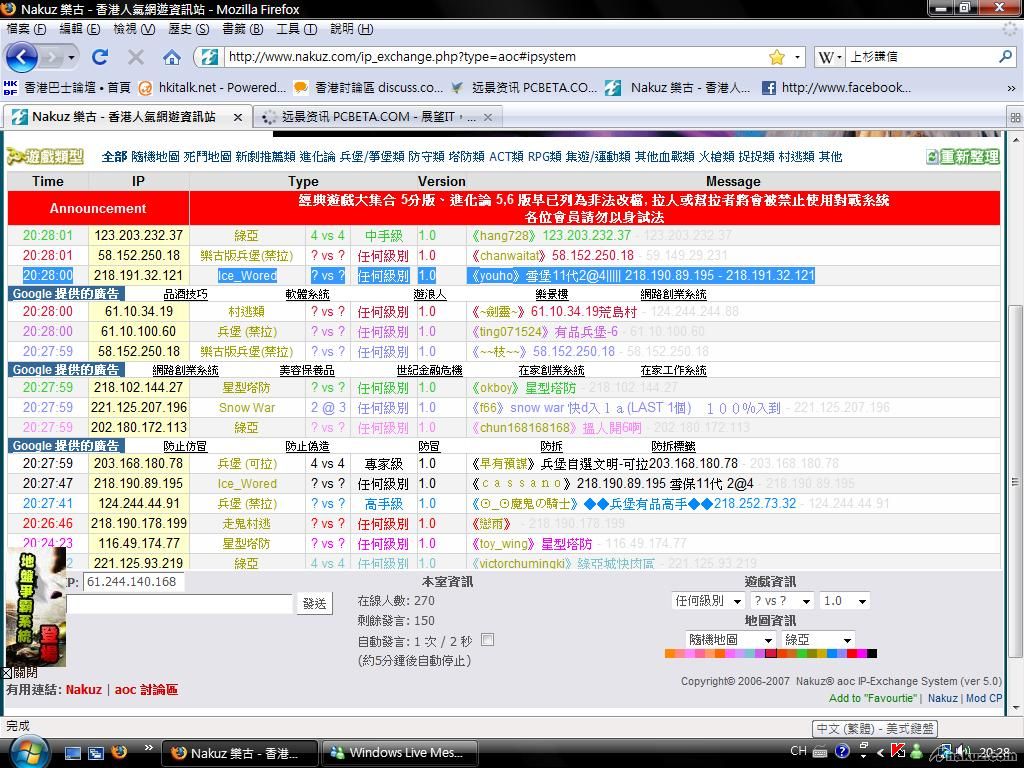Viewport: 1024px width, 768px height.
Task: Open the 'aoc 討論區' forum link
Action: tap(146, 690)
